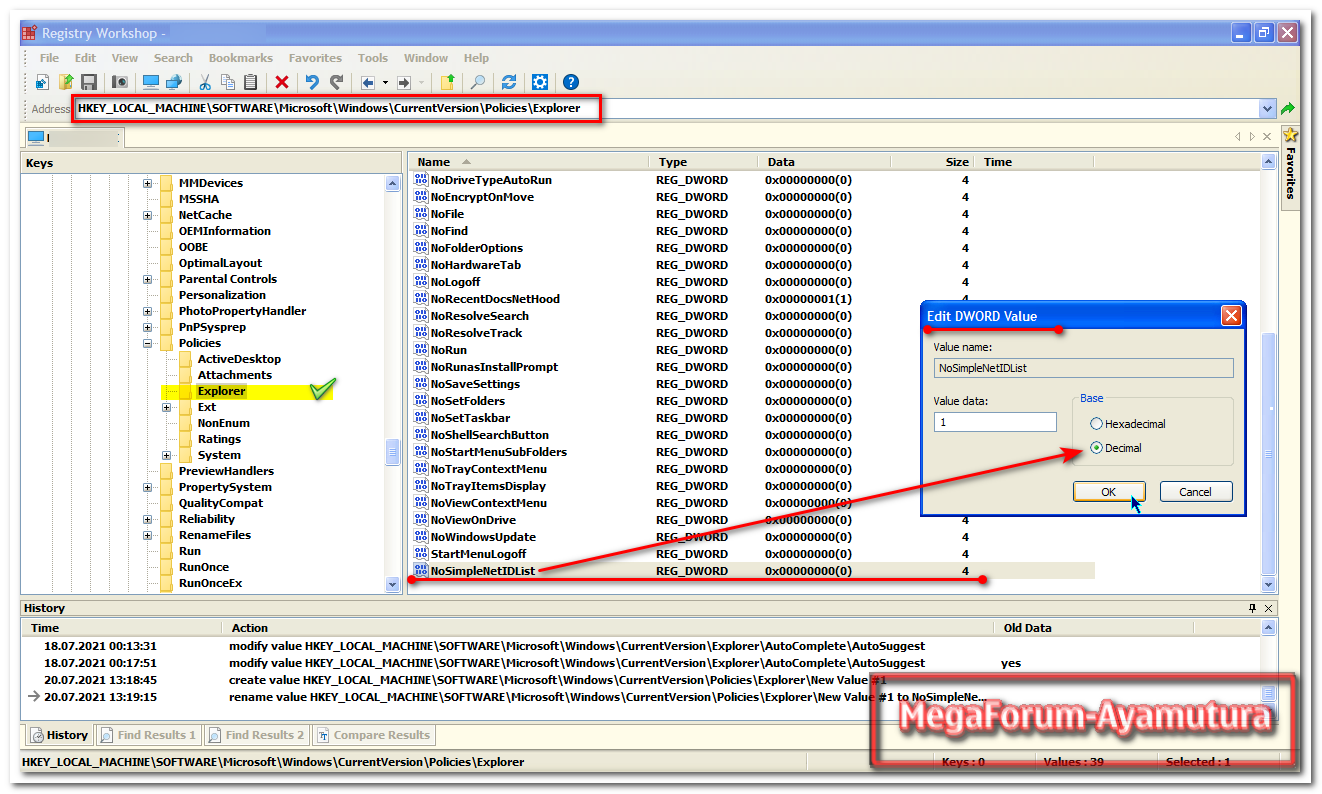Collapse the Policies key

pyautogui.click(x=148, y=343)
